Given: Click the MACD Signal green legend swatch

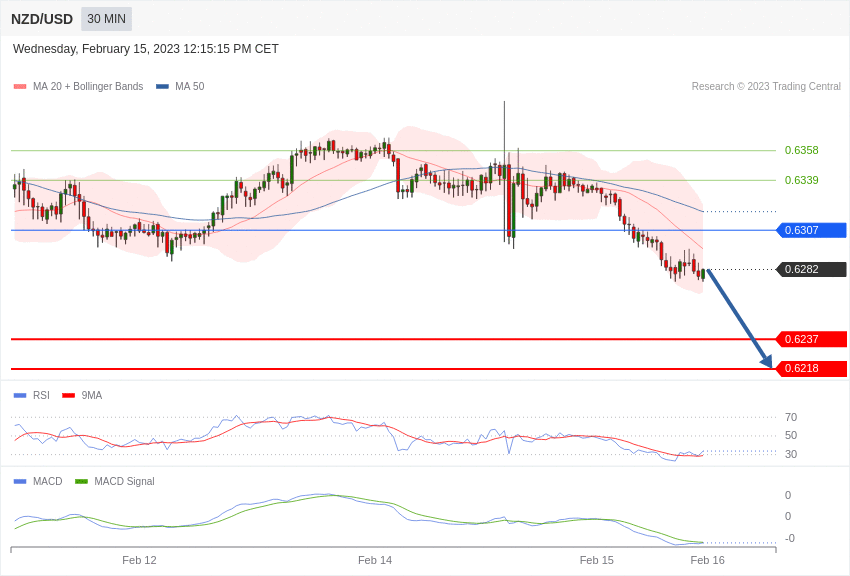Looking at the screenshot, I should pos(81,481).
